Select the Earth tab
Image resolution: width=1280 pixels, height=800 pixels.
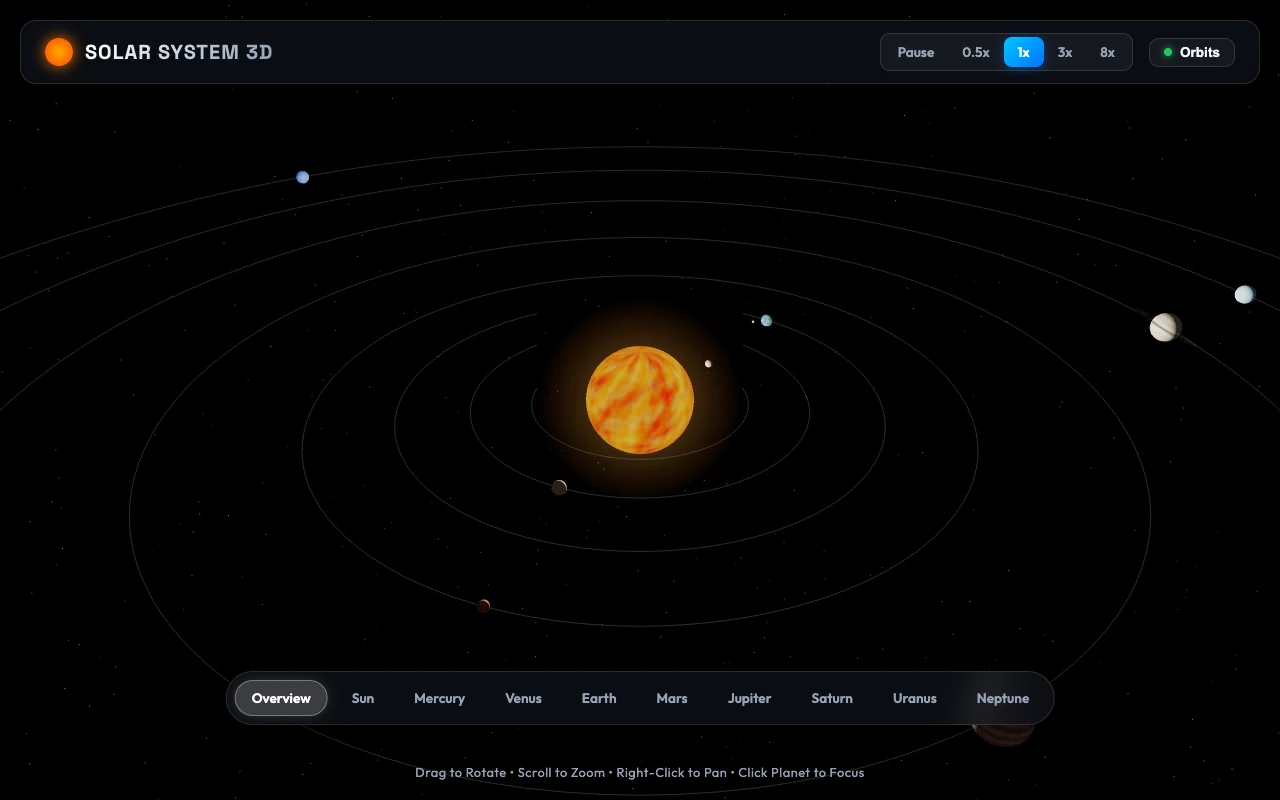coord(599,698)
